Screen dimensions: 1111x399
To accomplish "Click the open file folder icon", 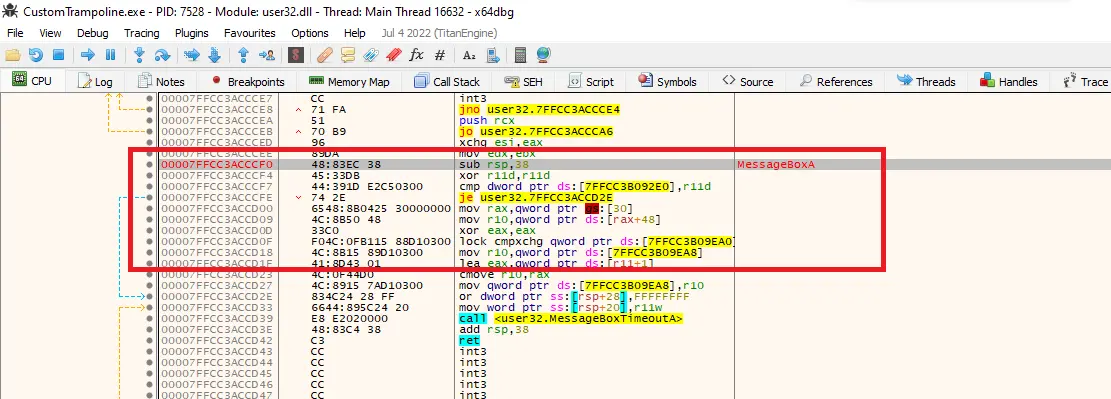I will (x=12, y=55).
